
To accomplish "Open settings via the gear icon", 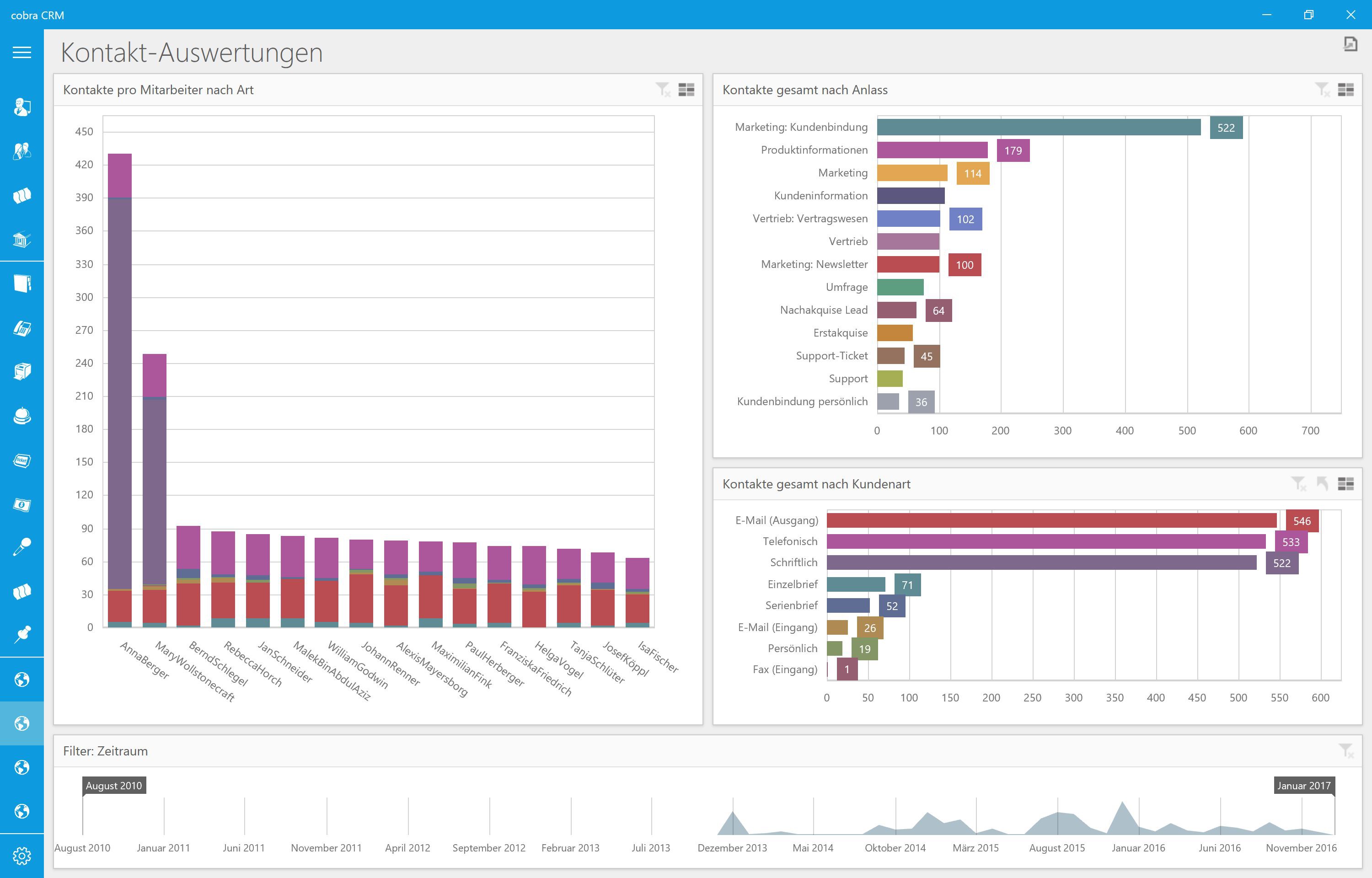I will pos(21,855).
